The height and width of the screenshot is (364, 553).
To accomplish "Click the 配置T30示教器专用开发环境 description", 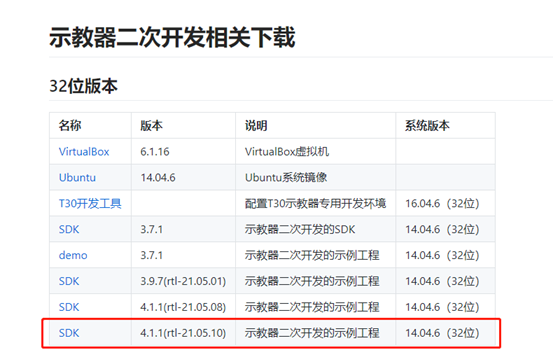I will [x=315, y=204].
